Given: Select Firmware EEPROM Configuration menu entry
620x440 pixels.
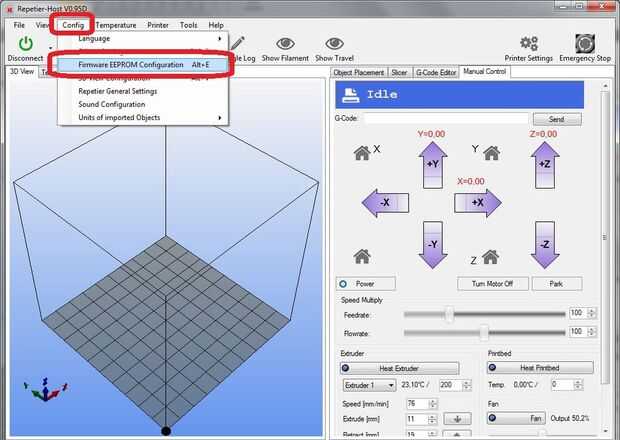Looking at the screenshot, I should coord(142,65).
